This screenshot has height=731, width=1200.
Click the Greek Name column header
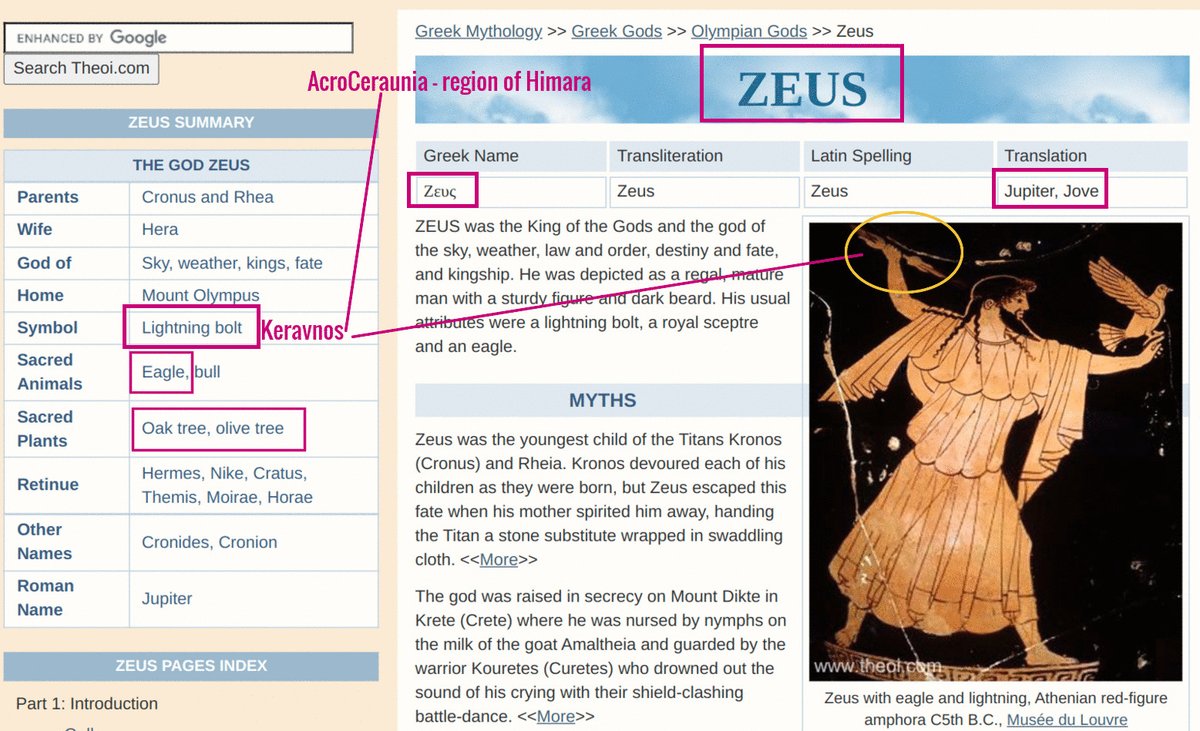click(x=511, y=156)
